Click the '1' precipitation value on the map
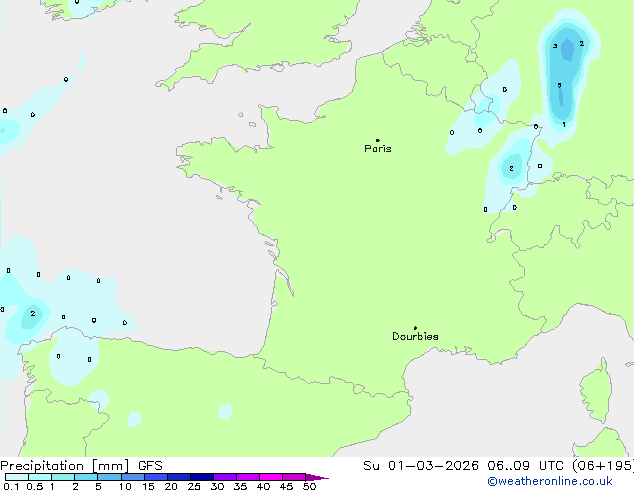 click(564, 125)
